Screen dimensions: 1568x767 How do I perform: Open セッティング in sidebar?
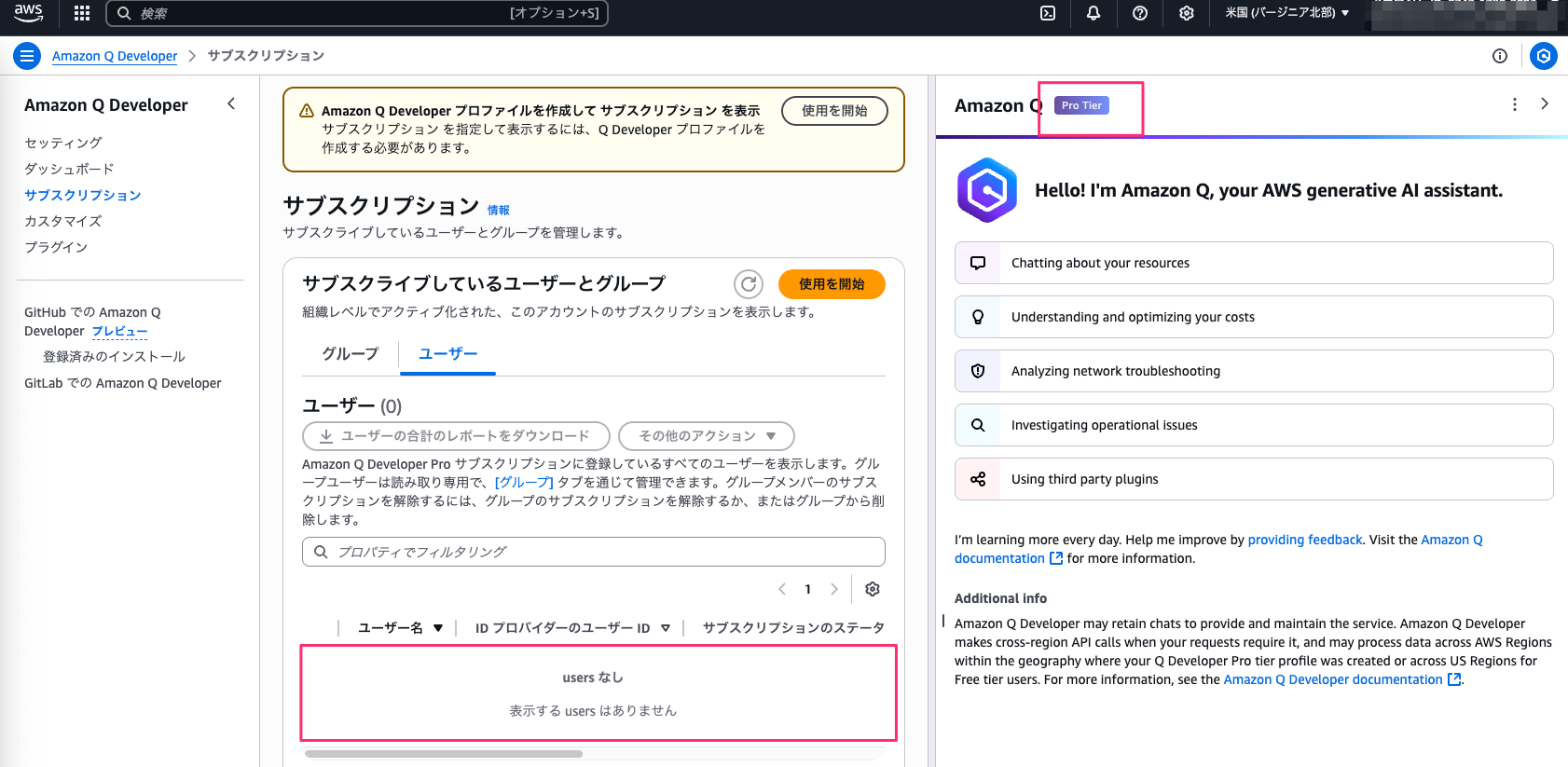click(x=63, y=143)
